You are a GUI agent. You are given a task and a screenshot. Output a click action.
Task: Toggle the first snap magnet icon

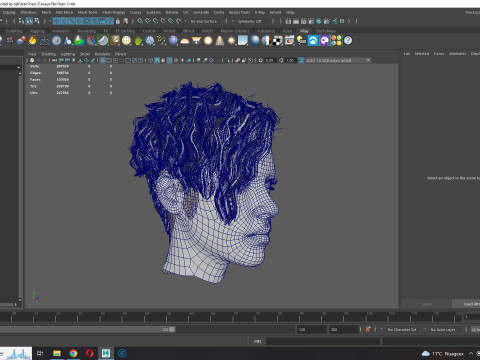pyautogui.click(x=140, y=21)
